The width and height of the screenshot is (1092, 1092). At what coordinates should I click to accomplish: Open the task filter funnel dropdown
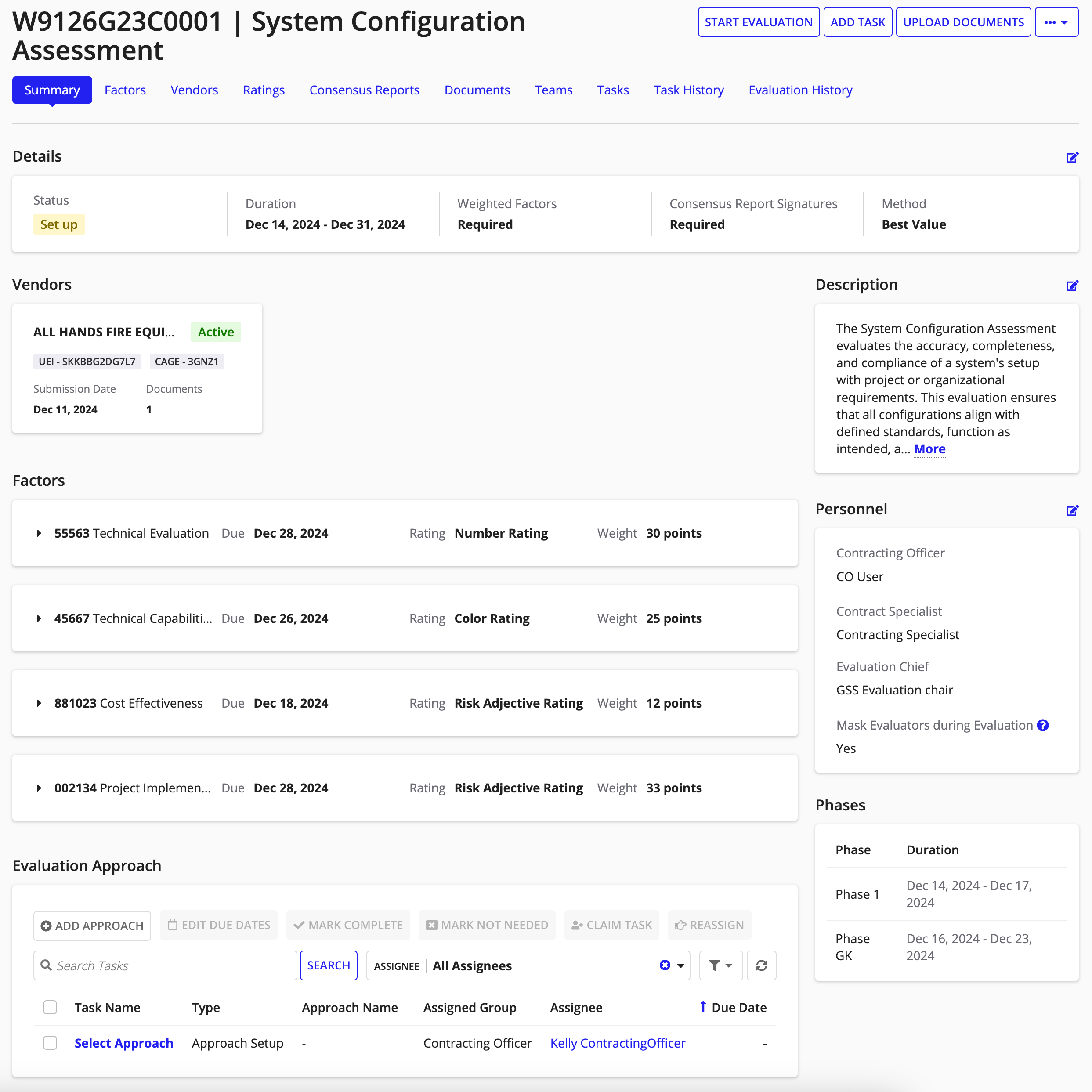721,965
